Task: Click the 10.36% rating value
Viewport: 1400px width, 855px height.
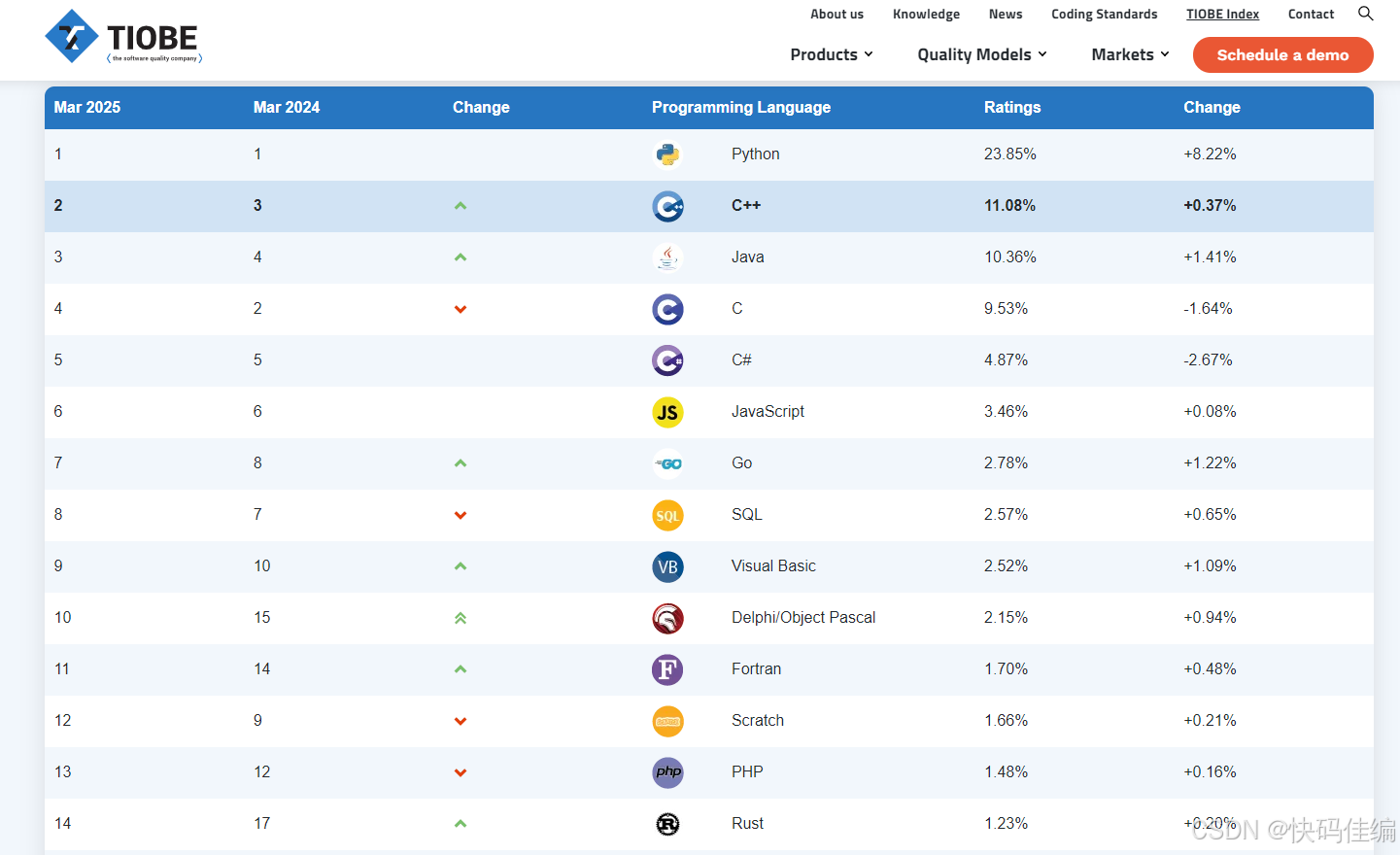Action: coord(1010,256)
